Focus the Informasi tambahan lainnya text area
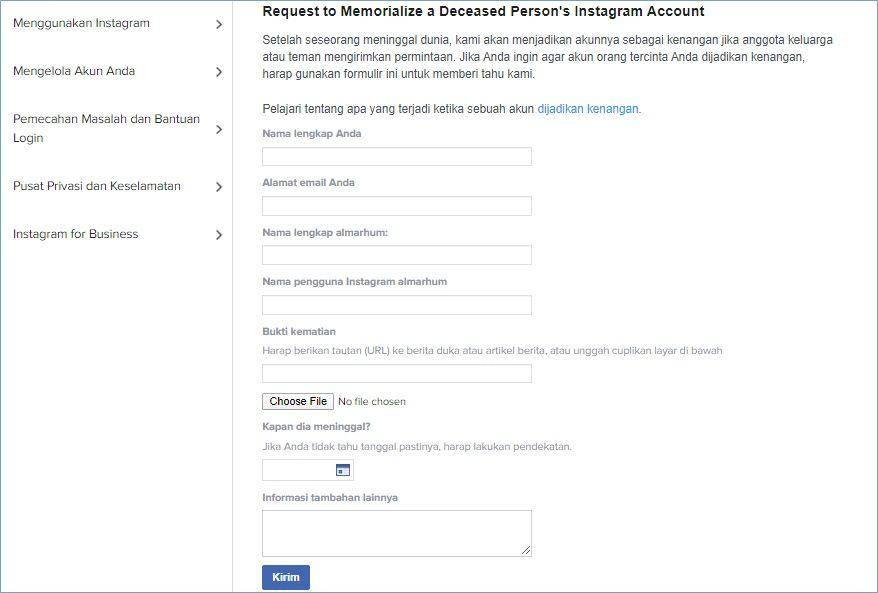The height and width of the screenshot is (593, 878). 397,534
